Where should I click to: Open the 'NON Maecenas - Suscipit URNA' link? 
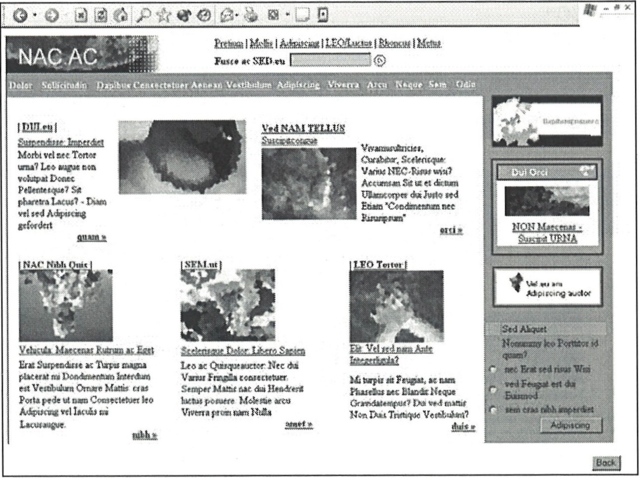[x=547, y=233]
